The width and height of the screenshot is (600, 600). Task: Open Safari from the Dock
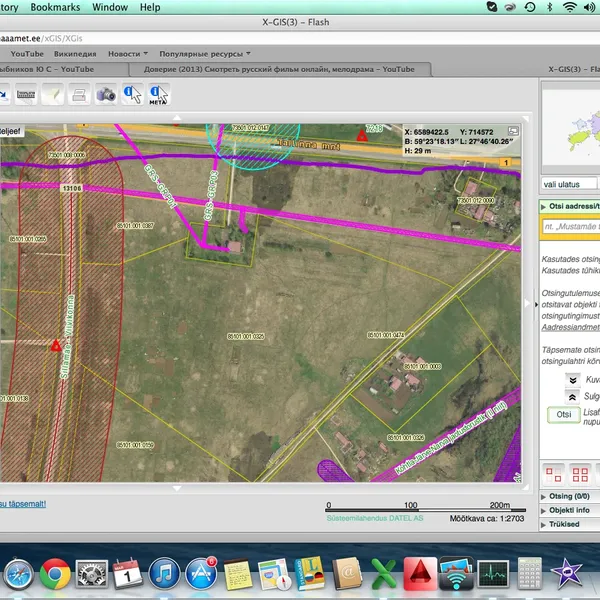click(x=18, y=574)
